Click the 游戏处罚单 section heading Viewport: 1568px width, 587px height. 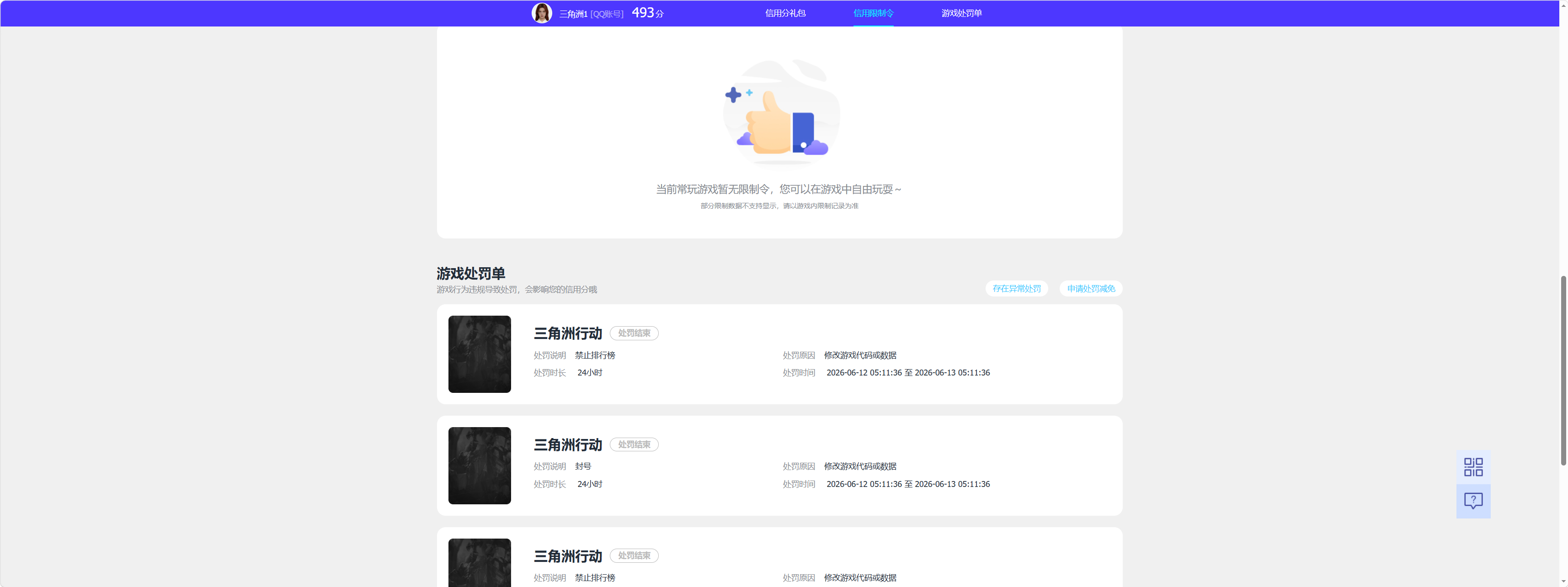pos(470,273)
